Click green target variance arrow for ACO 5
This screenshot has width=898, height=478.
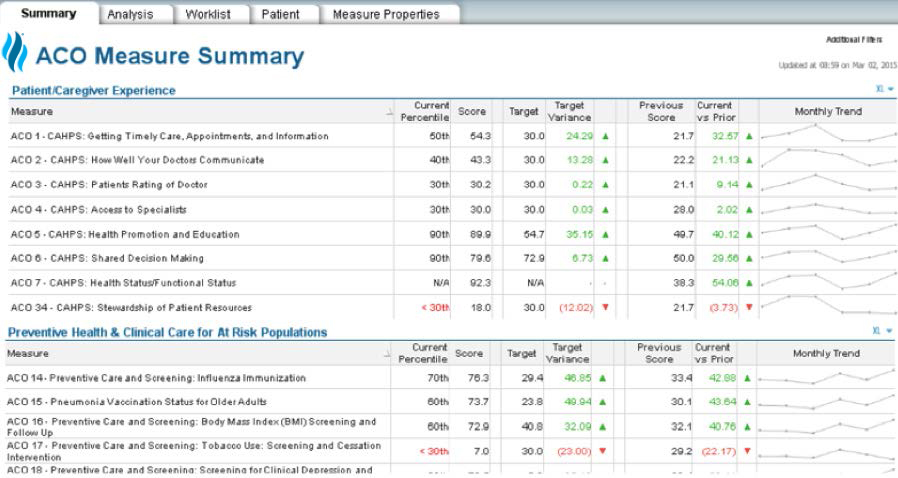[605, 234]
